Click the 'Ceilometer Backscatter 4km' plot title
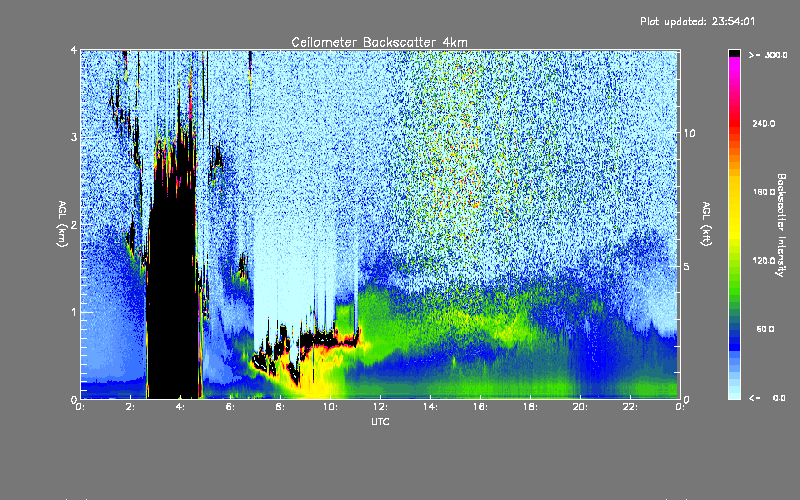This screenshot has height=500, width=800. click(x=379, y=42)
